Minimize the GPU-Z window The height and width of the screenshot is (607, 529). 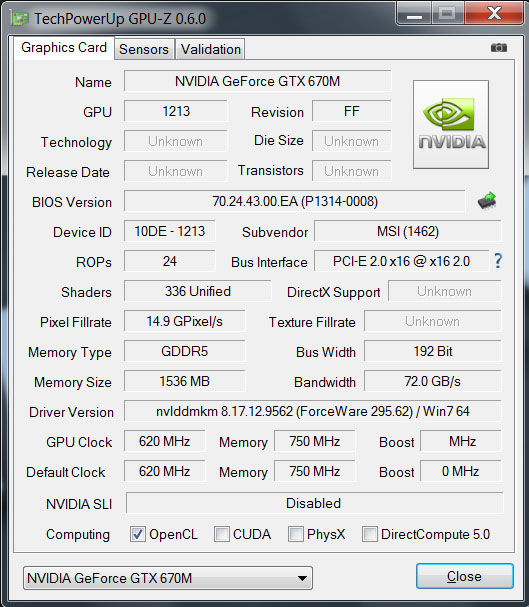(x=414, y=13)
